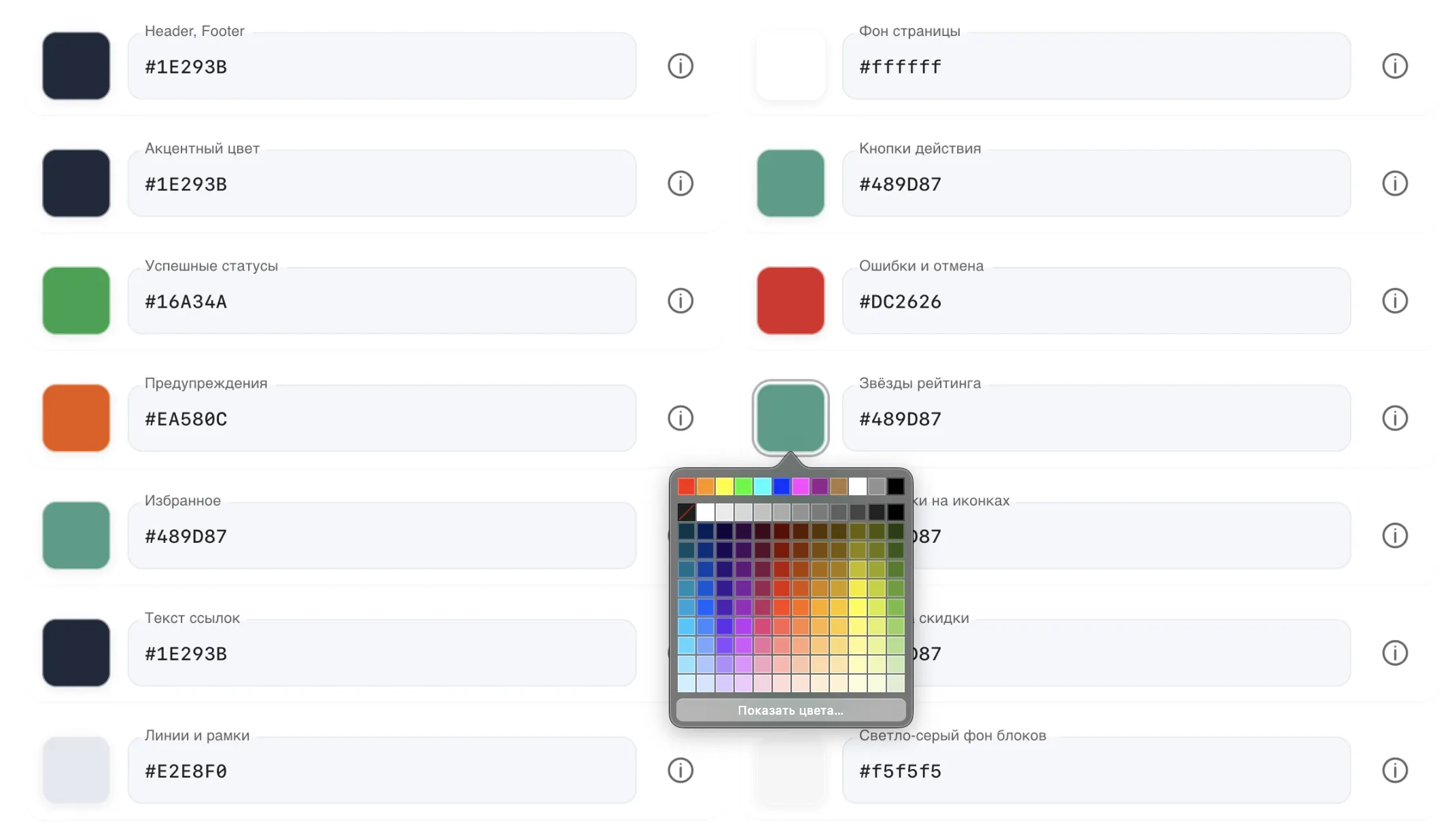Image resolution: width=1456 pixels, height=839 pixels.
Task: Edit Ошибки и отмена value #DC2626
Action: 1096,301
